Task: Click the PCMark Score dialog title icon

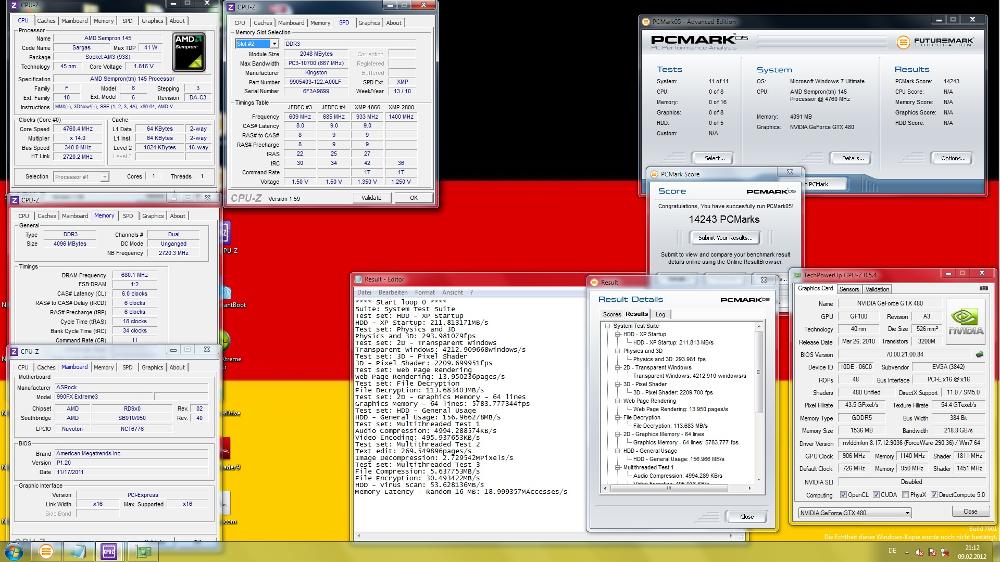Action: (654, 174)
